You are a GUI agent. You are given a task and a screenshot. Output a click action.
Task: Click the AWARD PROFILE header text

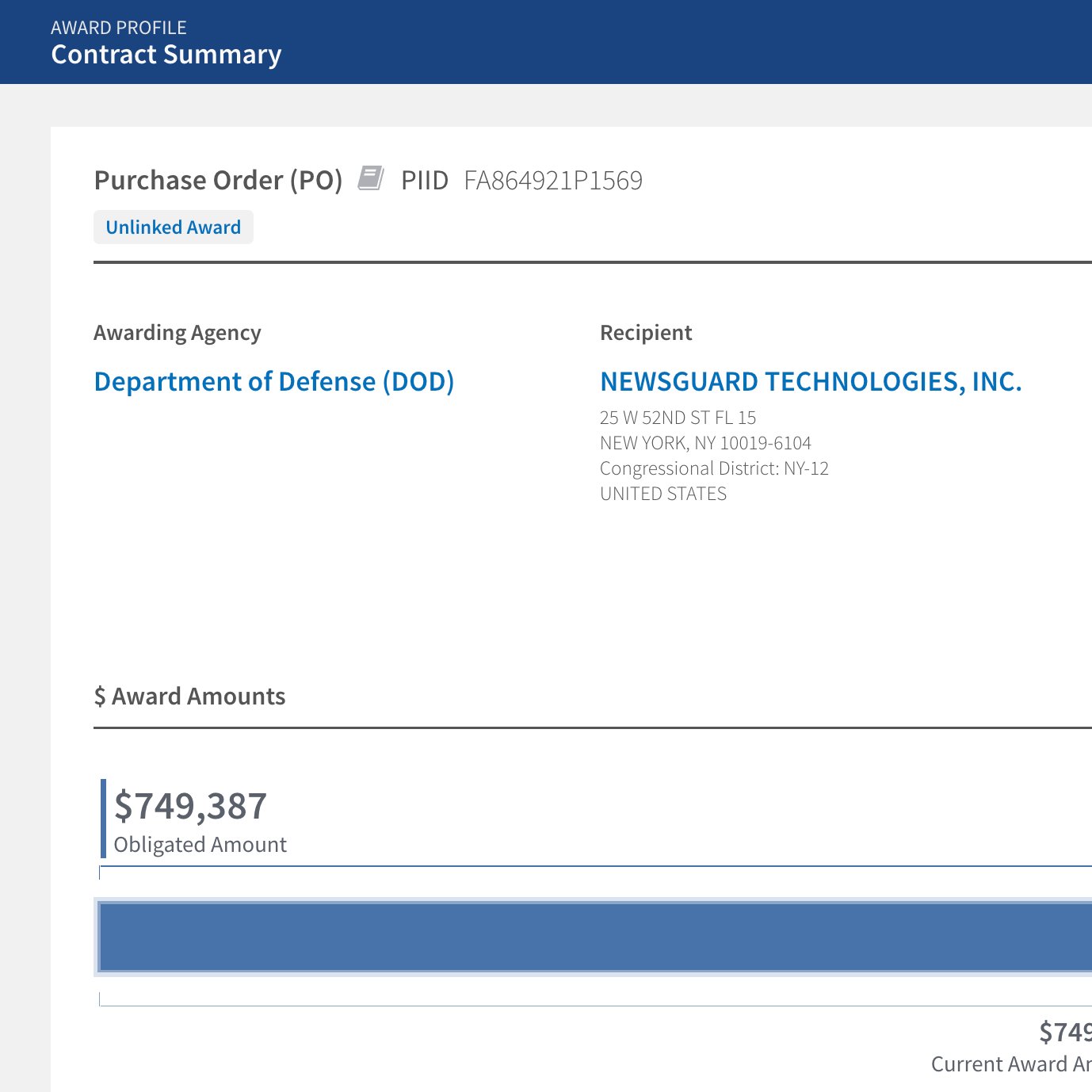tap(119, 28)
